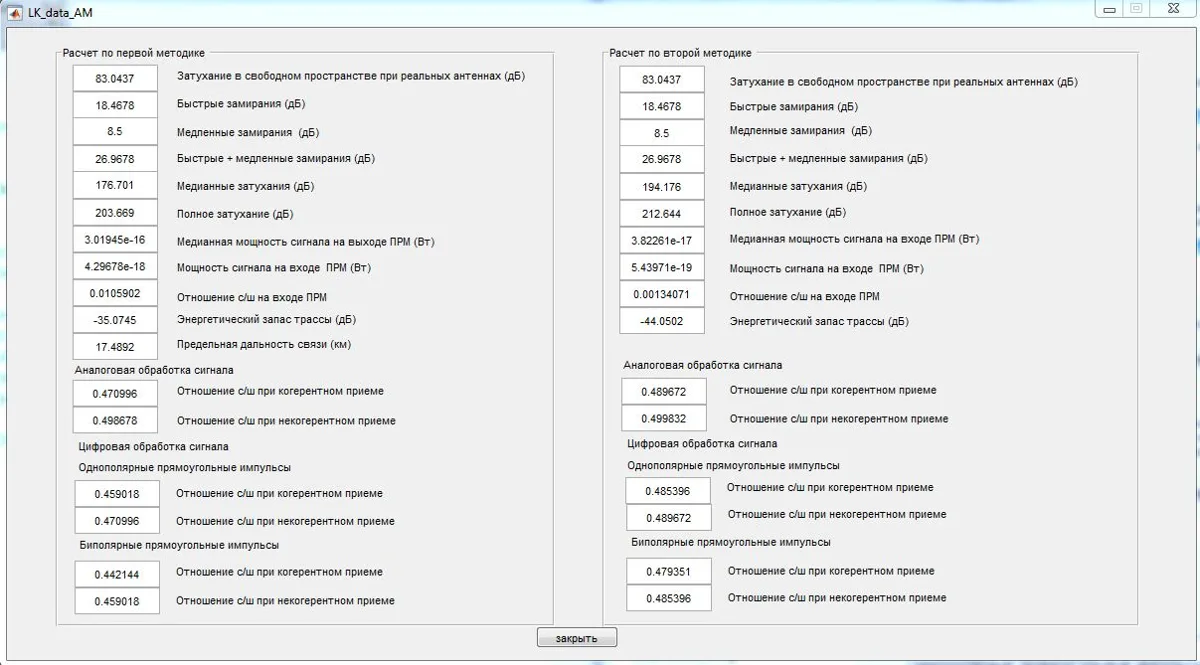
Task: Select the 17.4892 maximum range field
Action: [x=115, y=346]
